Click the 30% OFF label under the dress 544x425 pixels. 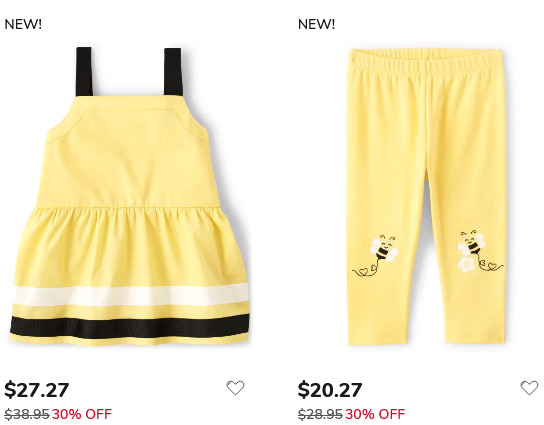82,414
